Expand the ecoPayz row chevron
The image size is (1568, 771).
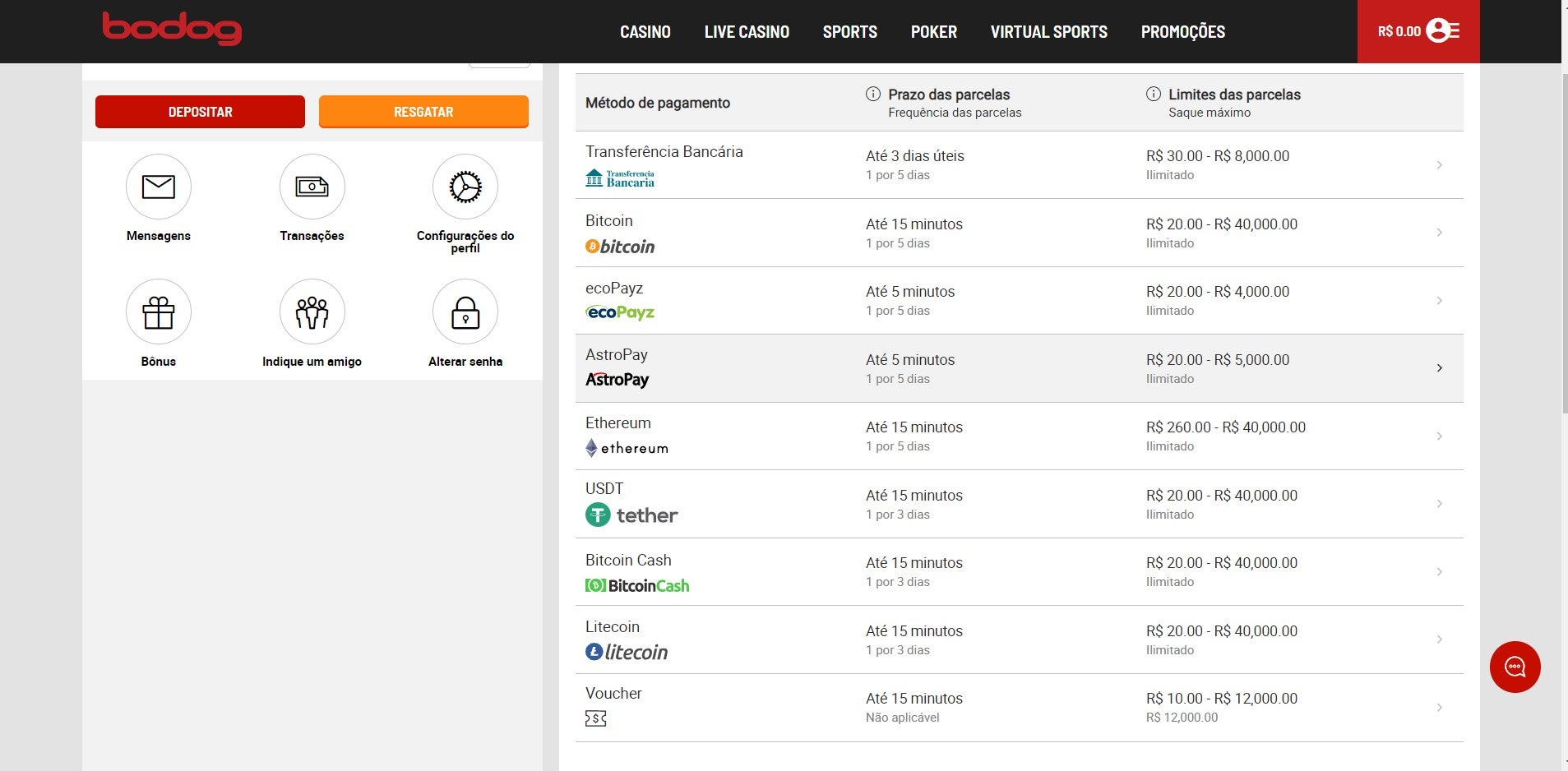(x=1439, y=301)
